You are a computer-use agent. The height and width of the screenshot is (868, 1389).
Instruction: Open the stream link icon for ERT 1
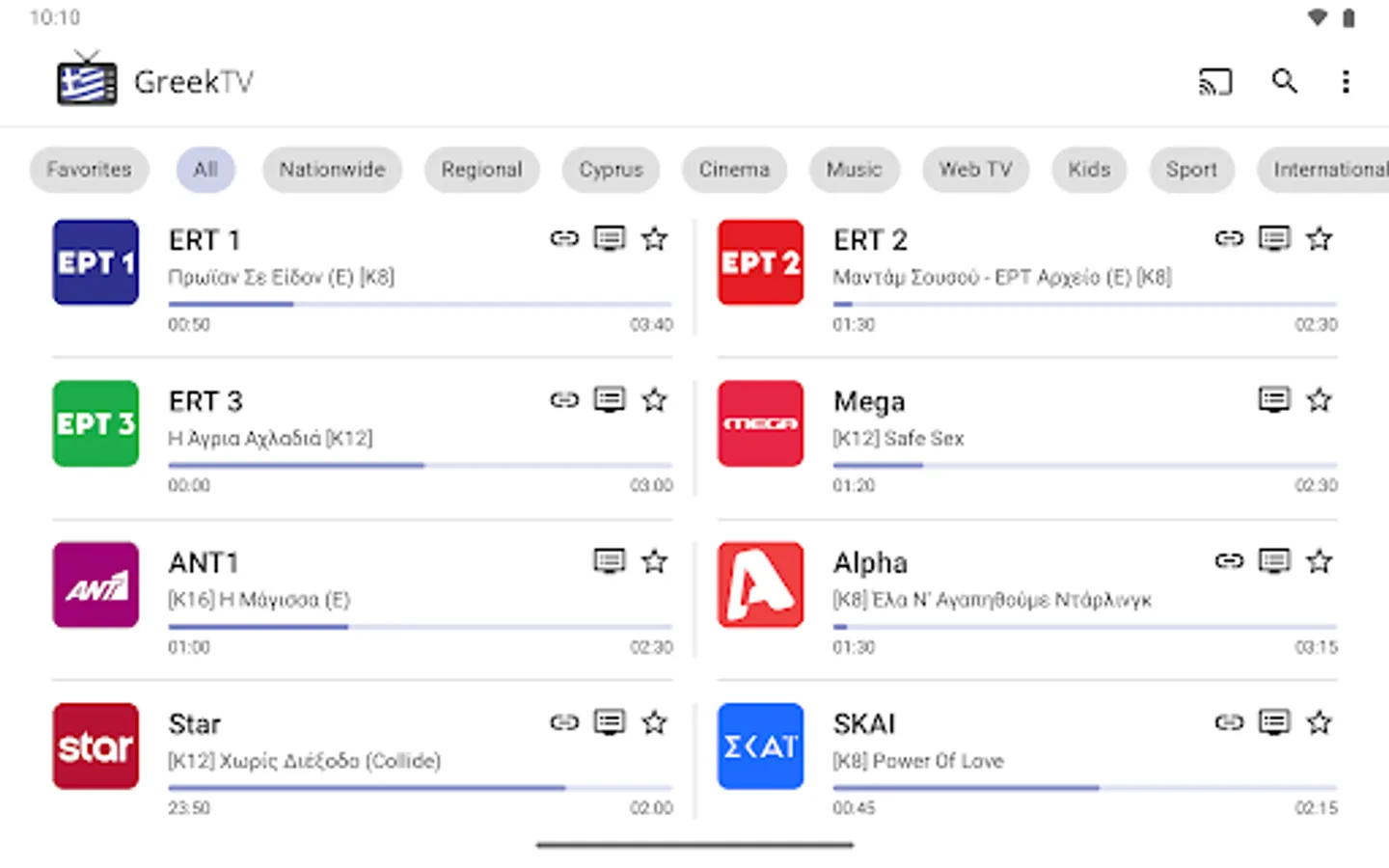tap(564, 238)
